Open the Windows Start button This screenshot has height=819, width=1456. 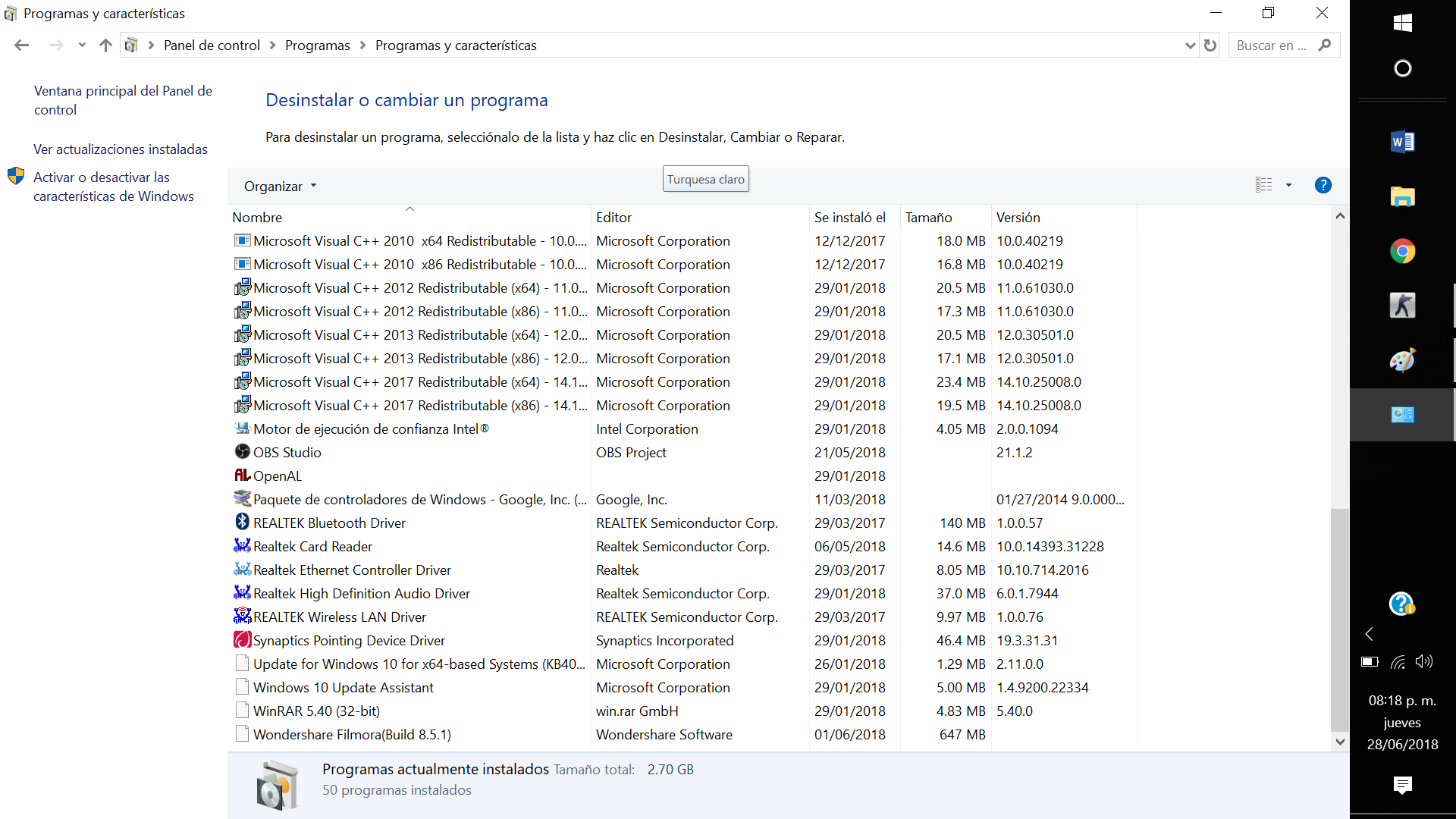(1402, 23)
